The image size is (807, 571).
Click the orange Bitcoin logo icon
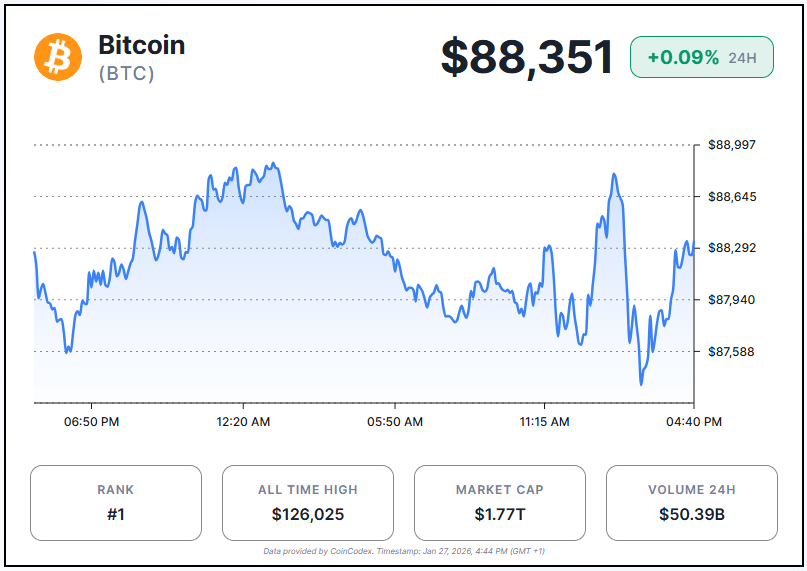click(x=58, y=57)
